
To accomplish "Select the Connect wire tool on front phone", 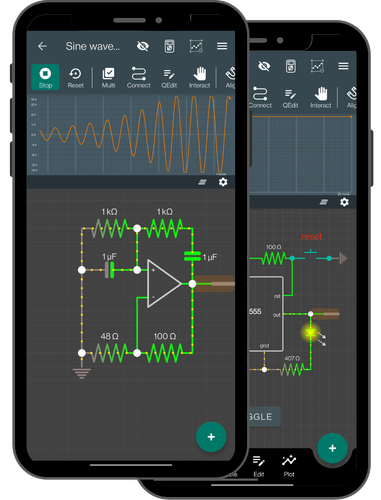I will [x=138, y=78].
